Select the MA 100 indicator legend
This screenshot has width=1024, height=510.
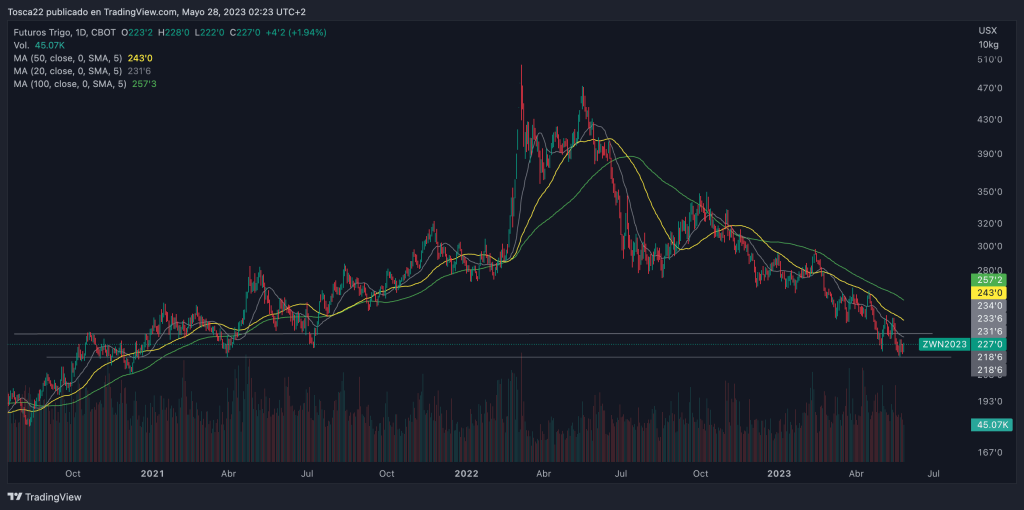click(x=72, y=84)
